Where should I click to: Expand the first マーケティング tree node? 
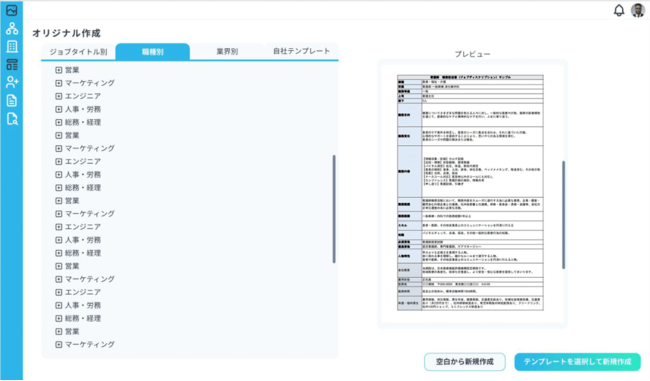58,83
